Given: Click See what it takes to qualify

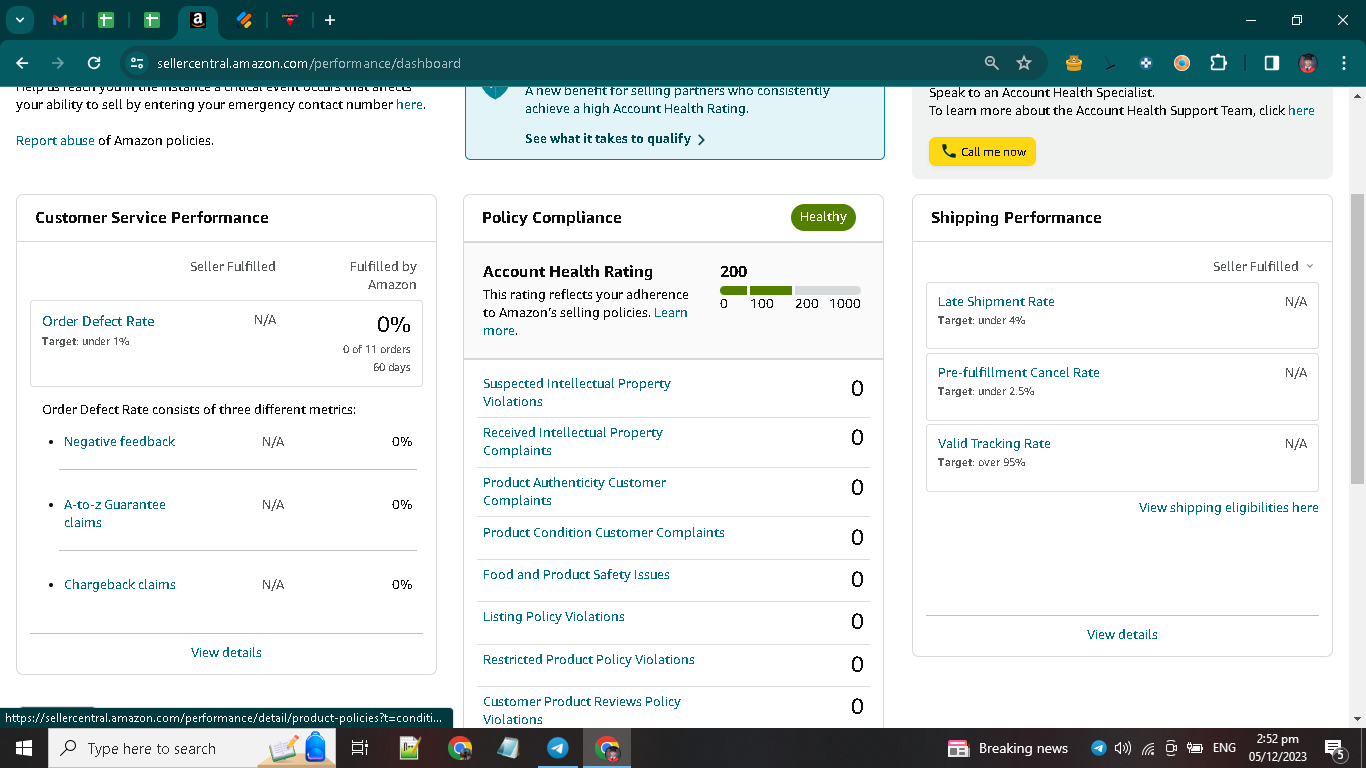Looking at the screenshot, I should pos(608,139).
